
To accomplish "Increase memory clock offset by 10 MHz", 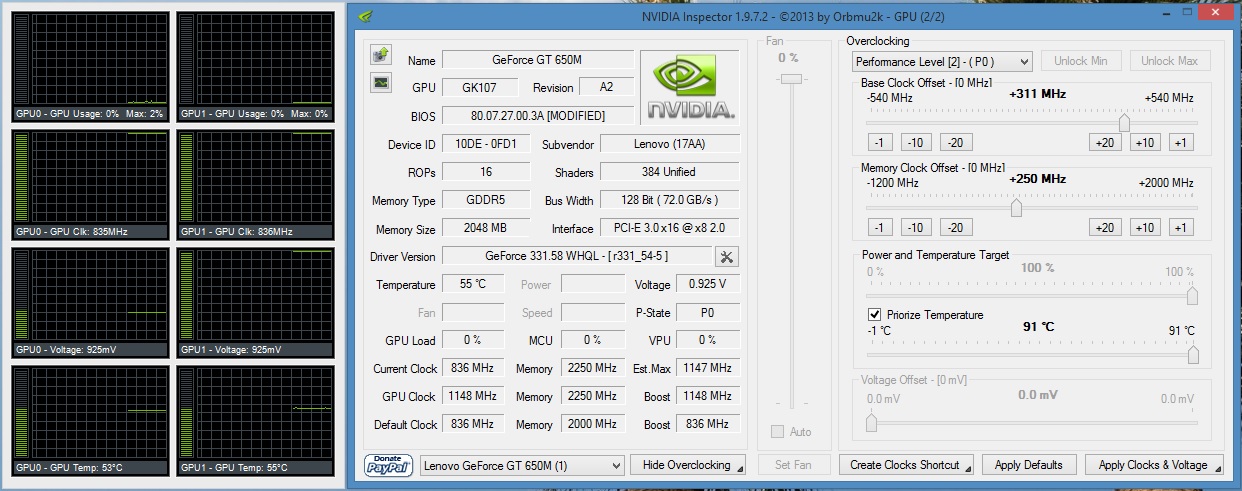I will click(x=1145, y=227).
